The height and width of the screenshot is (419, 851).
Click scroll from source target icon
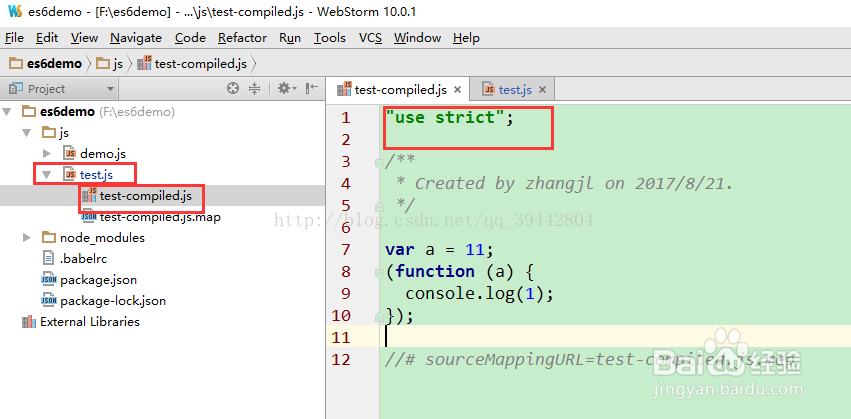point(233,88)
